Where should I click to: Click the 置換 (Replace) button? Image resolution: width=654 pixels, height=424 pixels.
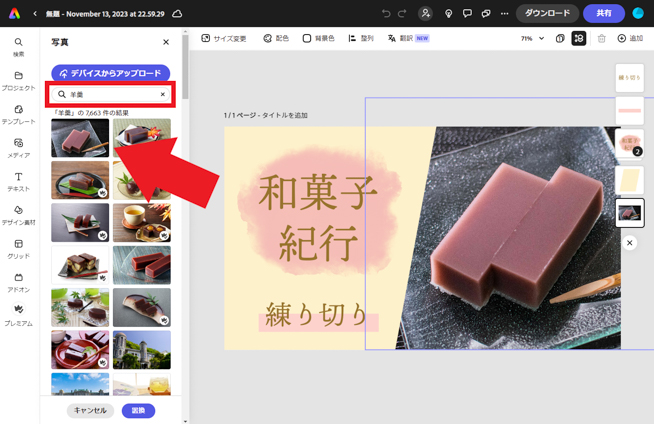[138, 410]
